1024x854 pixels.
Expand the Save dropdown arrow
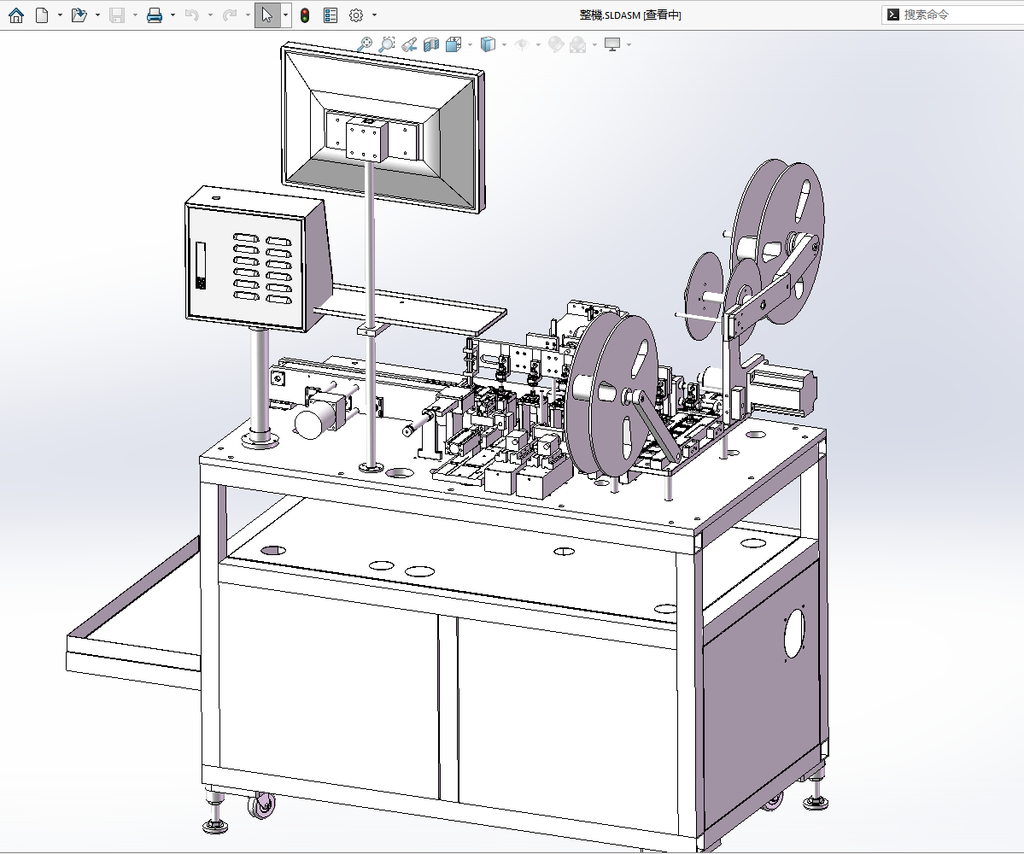135,15
